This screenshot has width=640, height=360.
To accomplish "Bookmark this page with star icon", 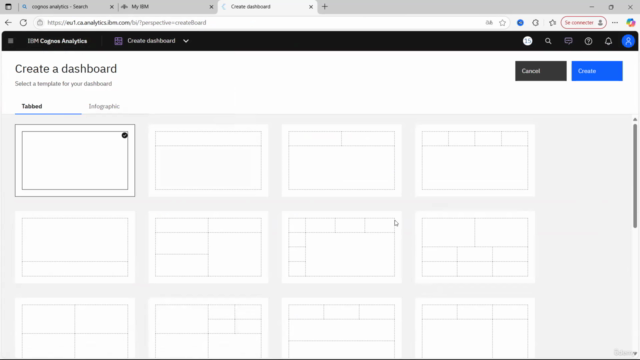I will pyautogui.click(x=502, y=22).
